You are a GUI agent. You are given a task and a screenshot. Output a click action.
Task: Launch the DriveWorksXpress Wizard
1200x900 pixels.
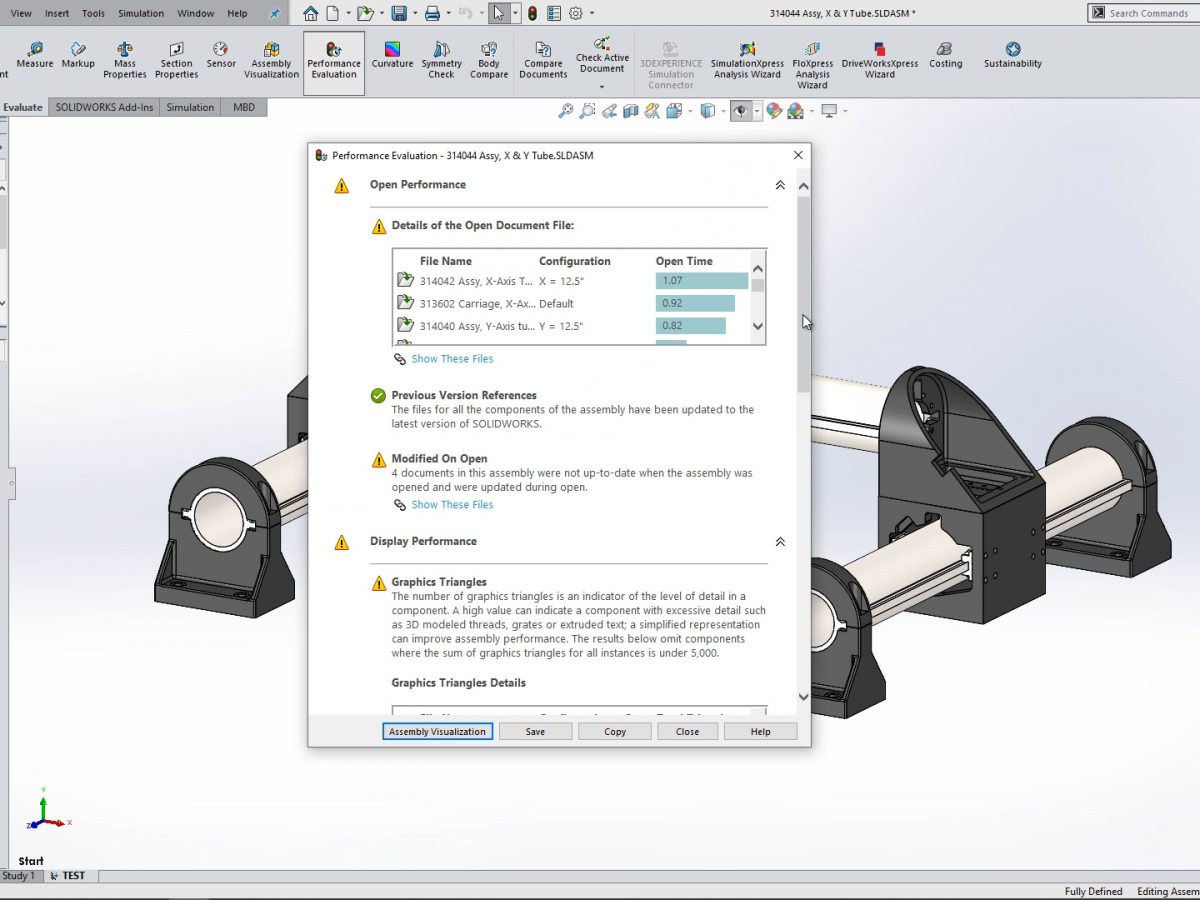coord(880,60)
